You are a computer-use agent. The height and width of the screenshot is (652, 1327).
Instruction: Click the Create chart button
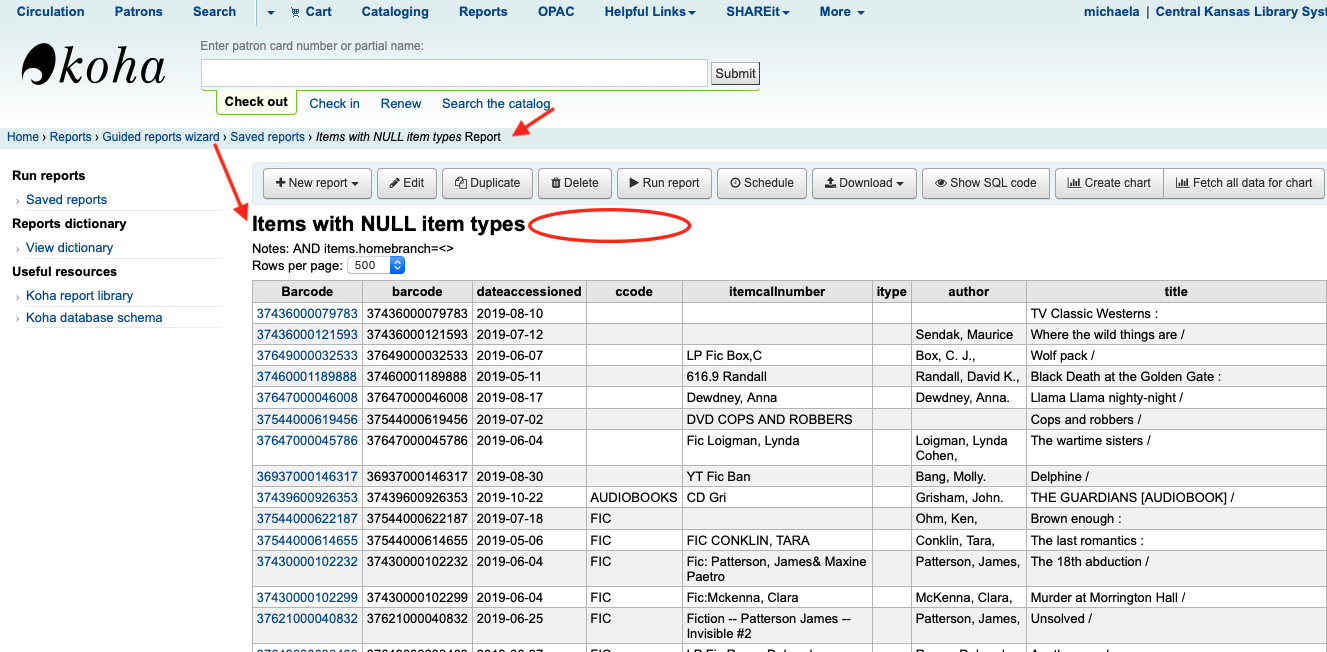tap(1109, 183)
